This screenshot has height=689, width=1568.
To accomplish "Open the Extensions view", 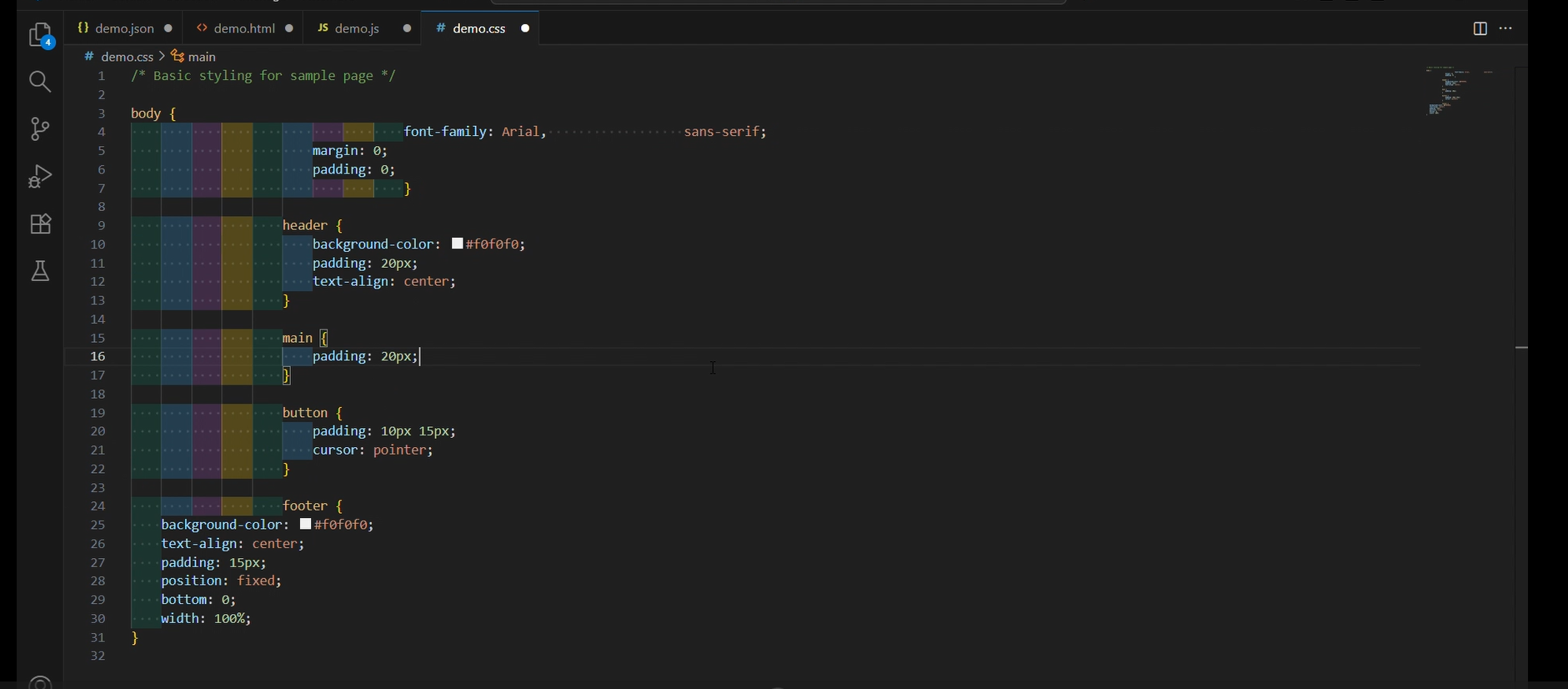I will 40,224.
